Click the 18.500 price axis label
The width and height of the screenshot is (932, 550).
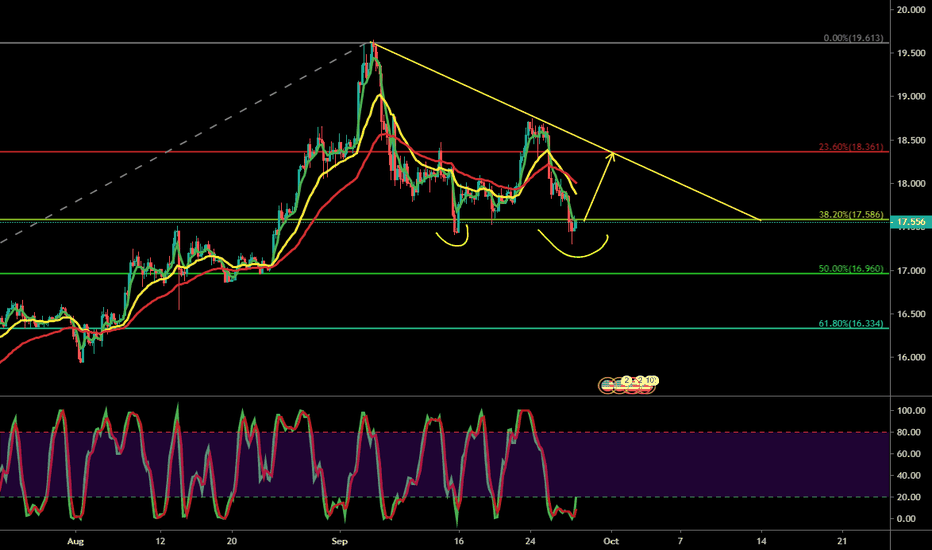911,140
